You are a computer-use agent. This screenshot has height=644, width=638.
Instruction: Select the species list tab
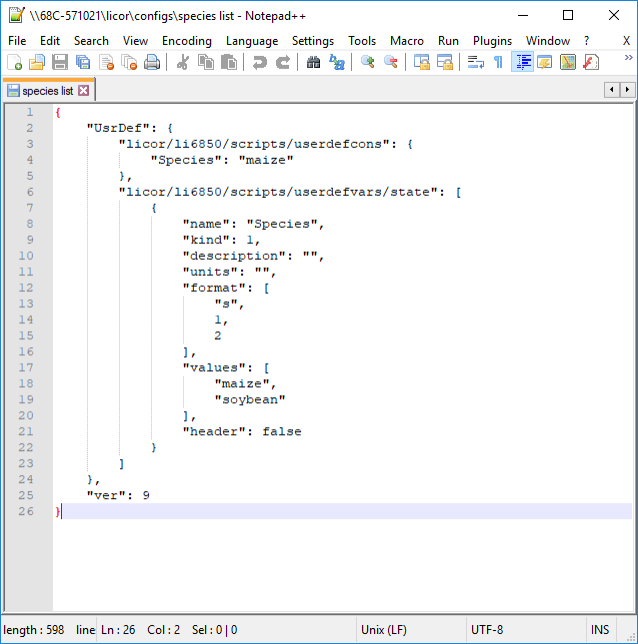pos(47,91)
